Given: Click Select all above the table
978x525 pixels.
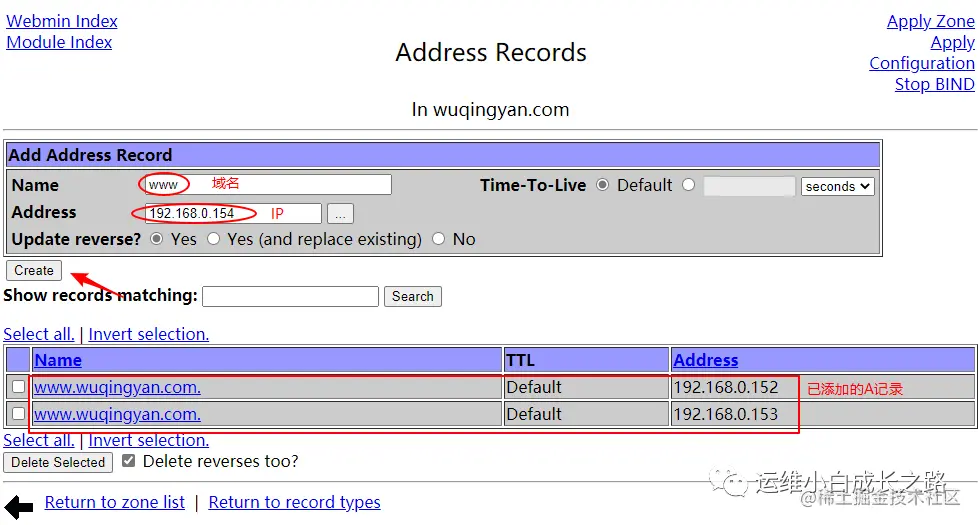Looking at the screenshot, I should tap(39, 334).
